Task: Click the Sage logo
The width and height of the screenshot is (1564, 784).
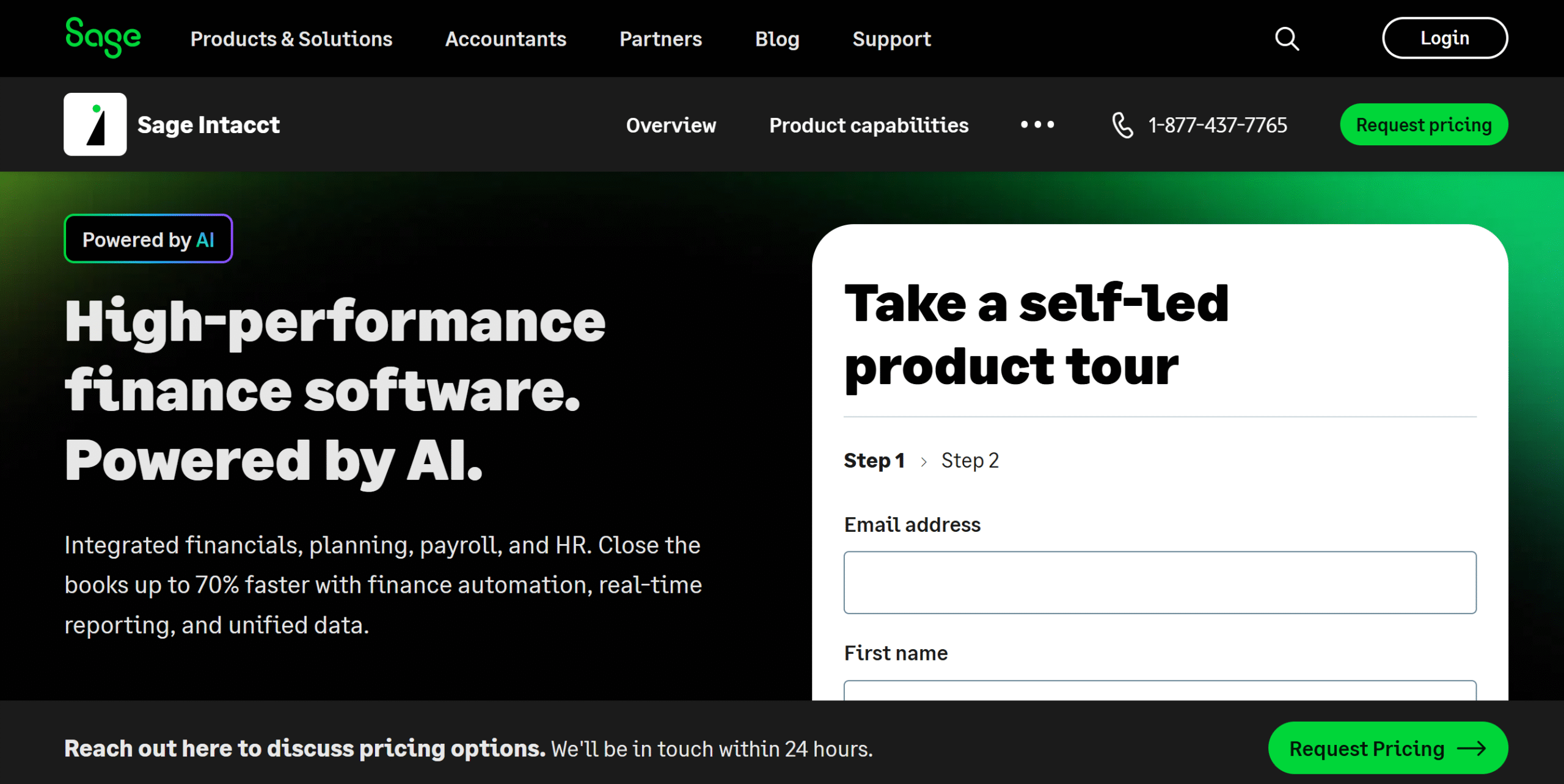Action: (103, 38)
